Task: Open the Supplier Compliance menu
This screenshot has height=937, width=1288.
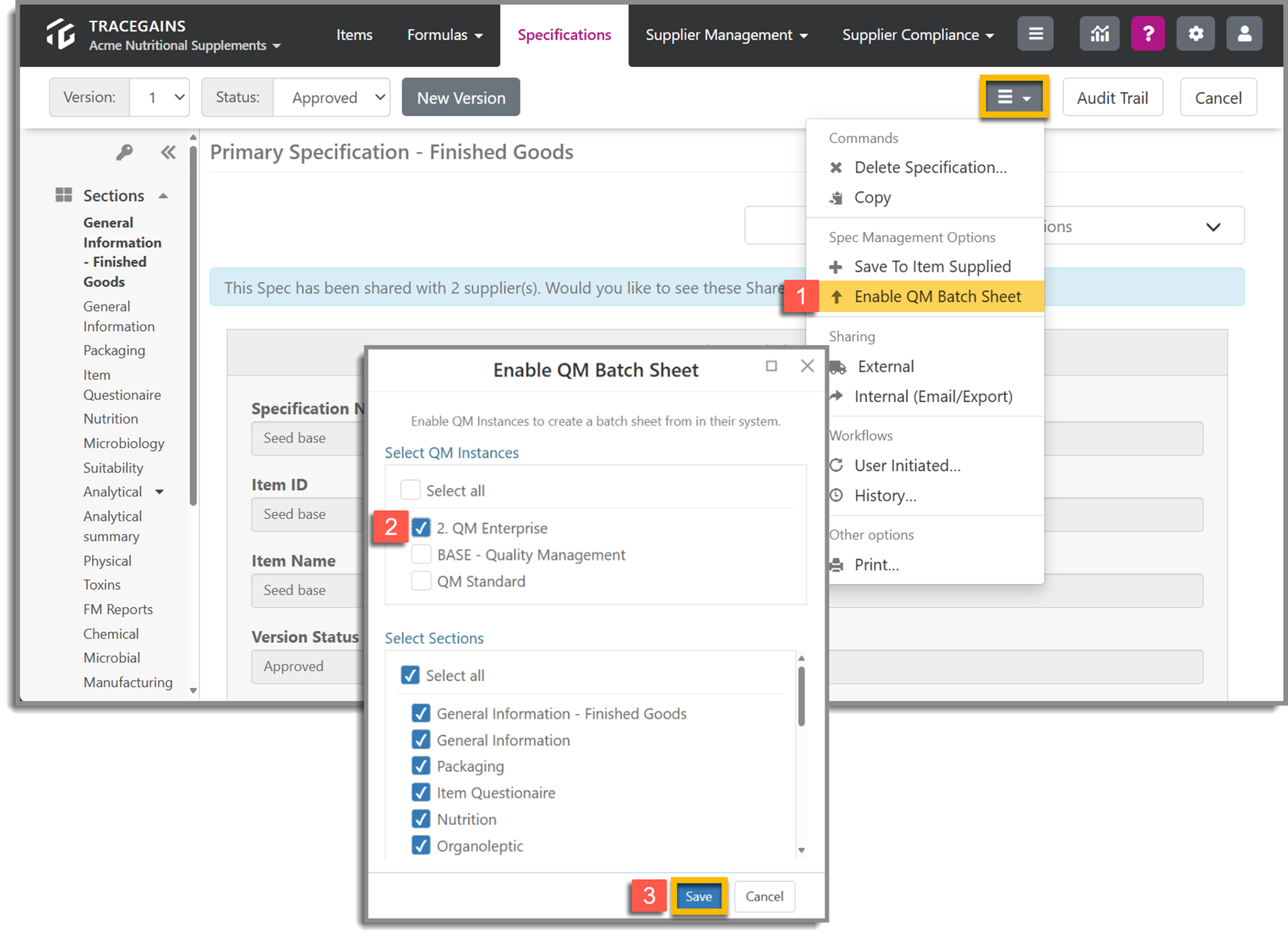Action: [917, 34]
